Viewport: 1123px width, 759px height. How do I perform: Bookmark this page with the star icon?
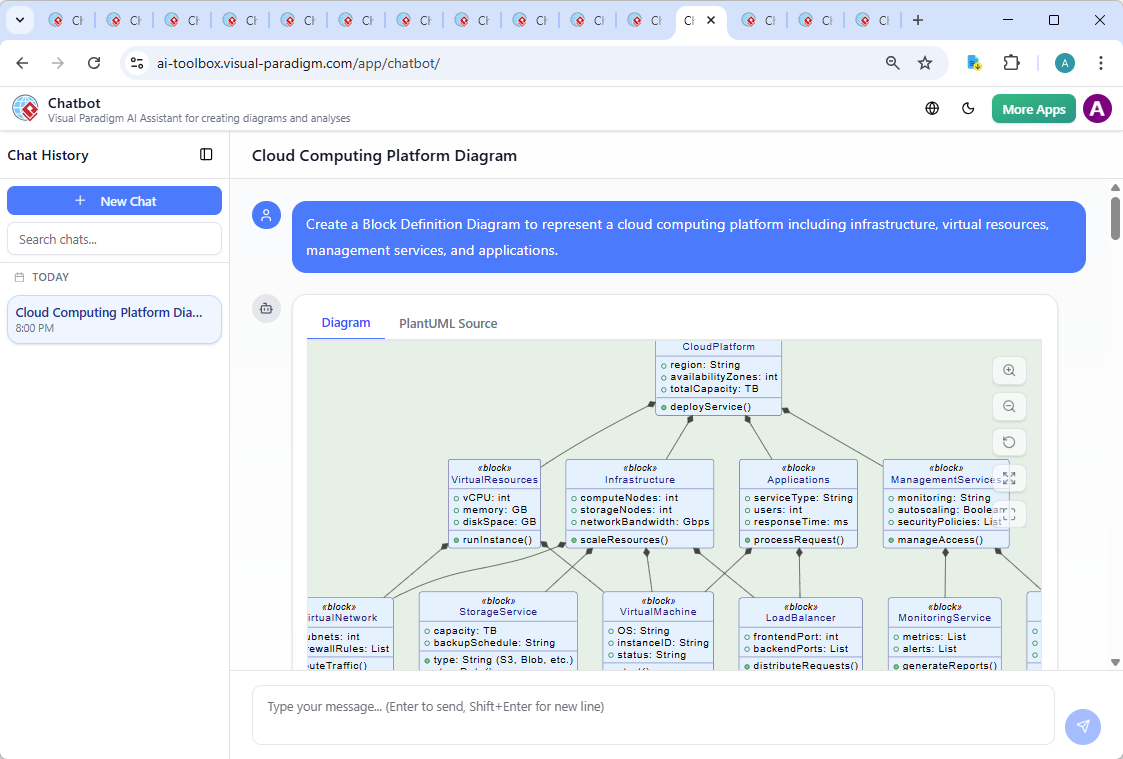pyautogui.click(x=925, y=63)
